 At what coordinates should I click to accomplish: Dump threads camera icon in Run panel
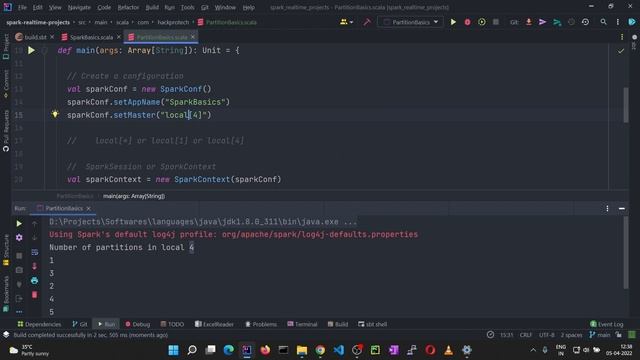pyautogui.click(x=19, y=270)
